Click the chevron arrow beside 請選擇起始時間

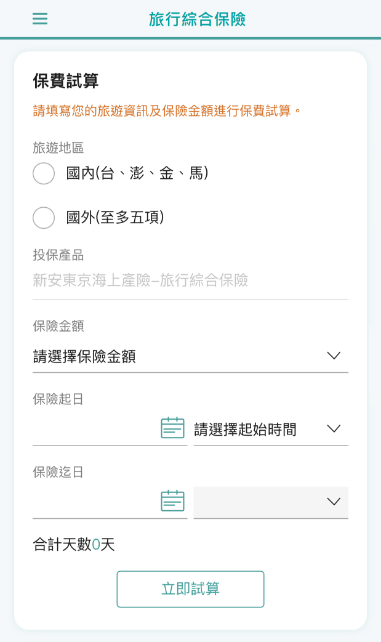pyautogui.click(x=334, y=429)
